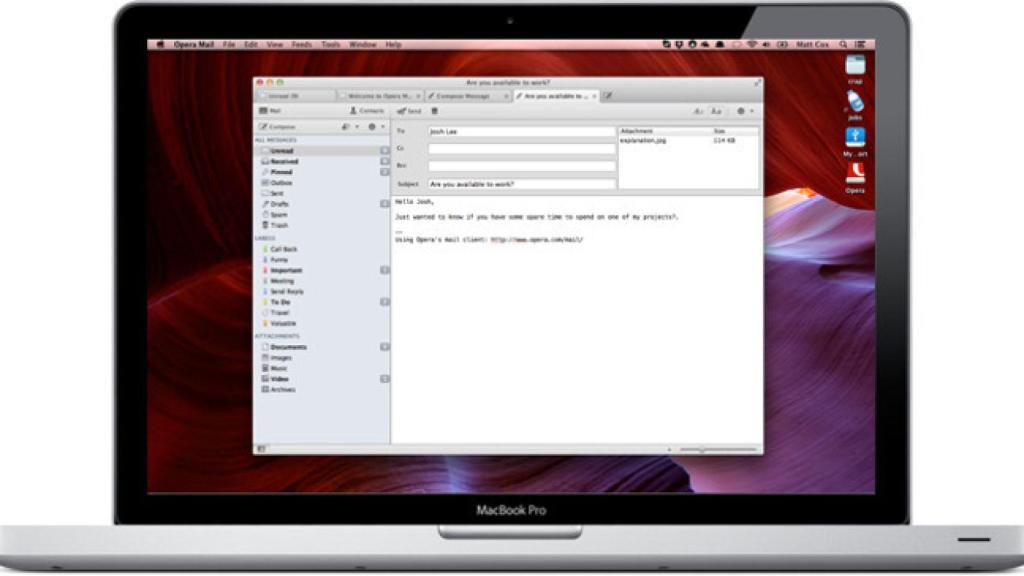Select the Mail icon in the toolbar
The height and width of the screenshot is (576, 1024).
266,110
